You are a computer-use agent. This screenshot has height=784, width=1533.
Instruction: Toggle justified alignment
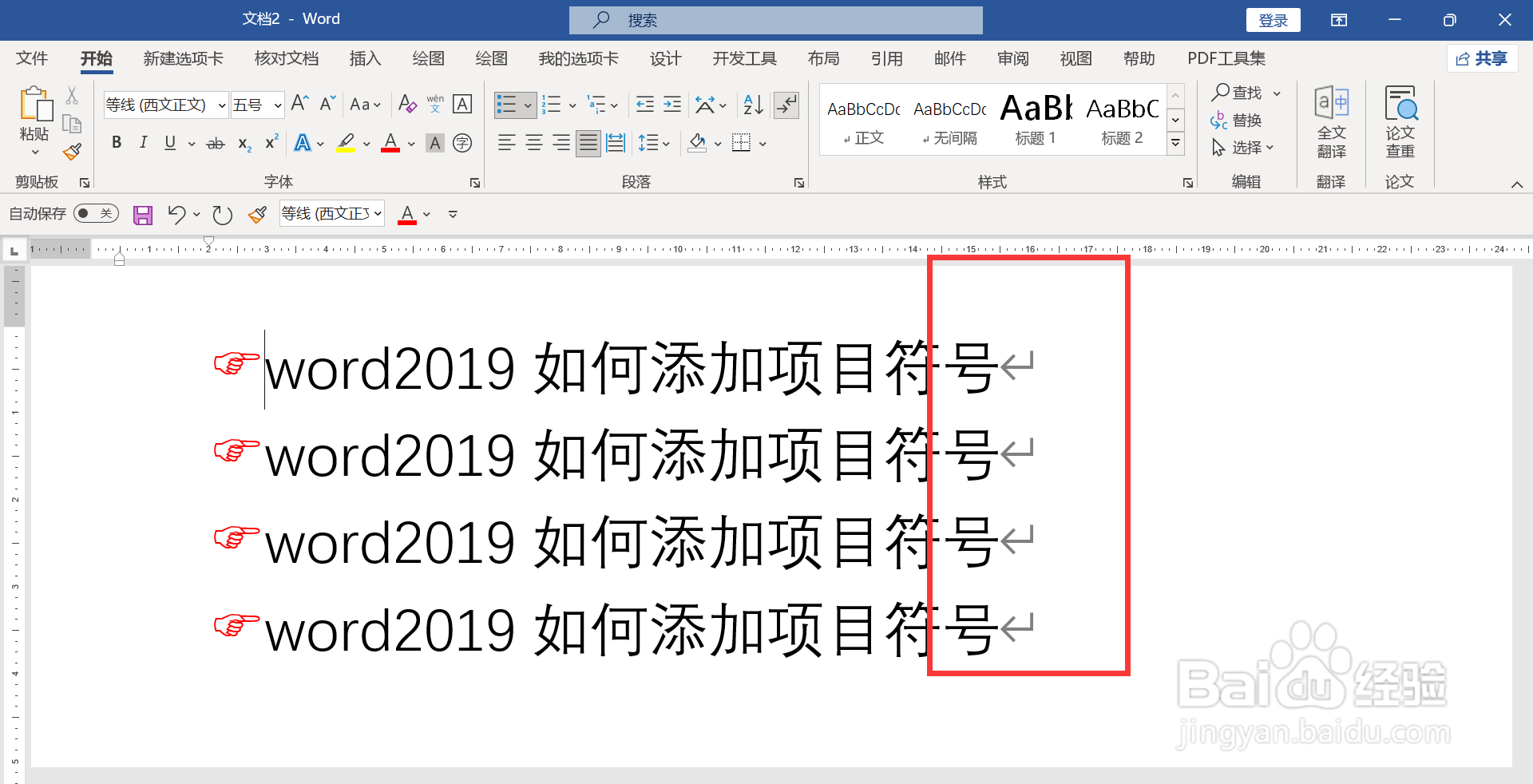pyautogui.click(x=588, y=143)
